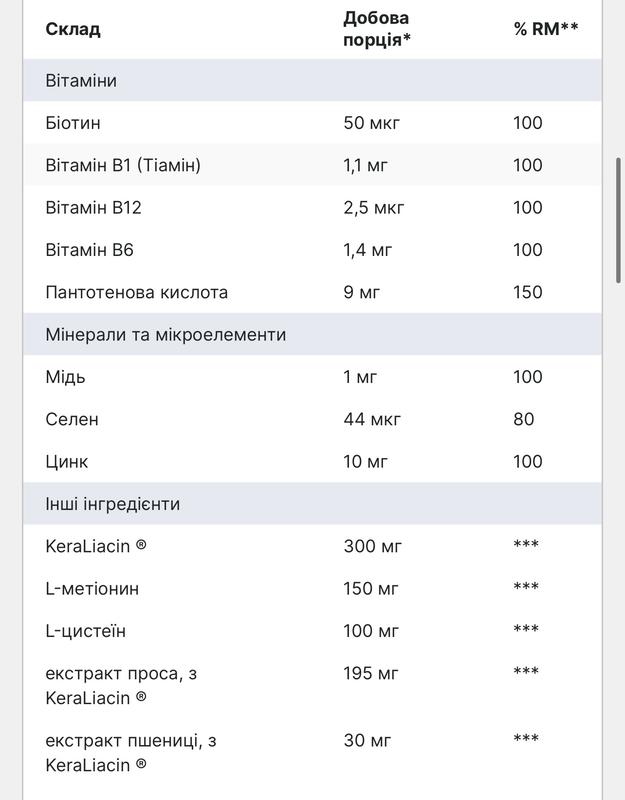Click the "Мінерали та мікроелементи" section heading
The image size is (625, 800).
[166, 334]
